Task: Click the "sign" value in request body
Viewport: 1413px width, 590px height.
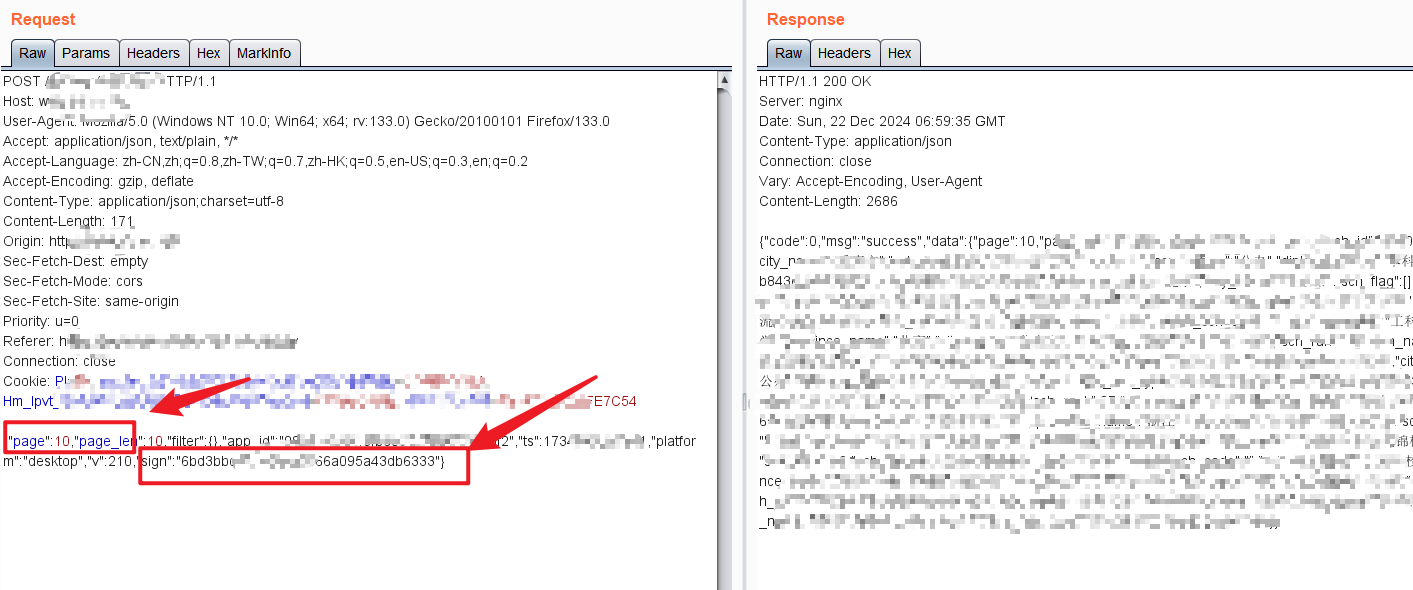Action: (308, 461)
